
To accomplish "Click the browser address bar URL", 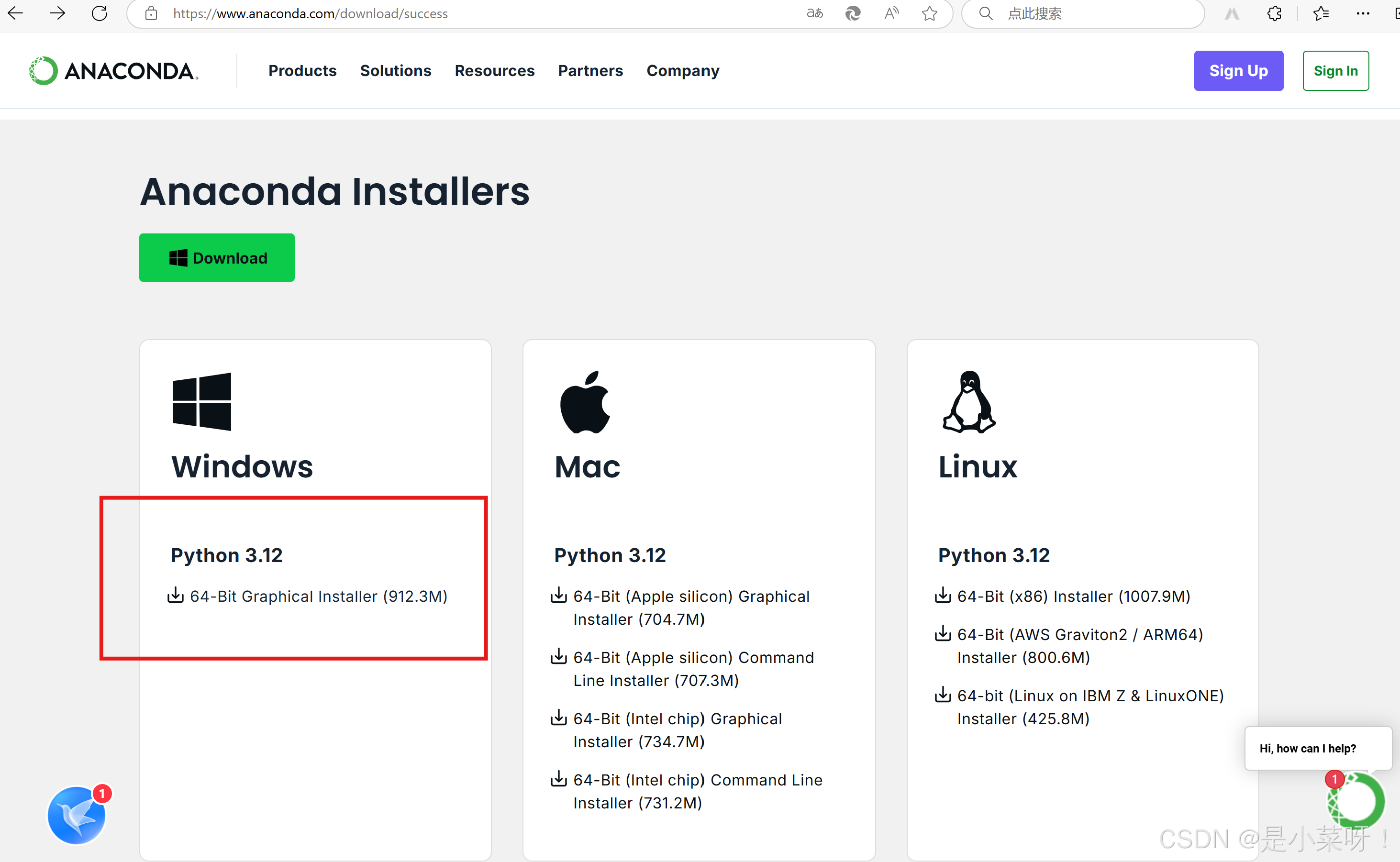I will 310,14.
